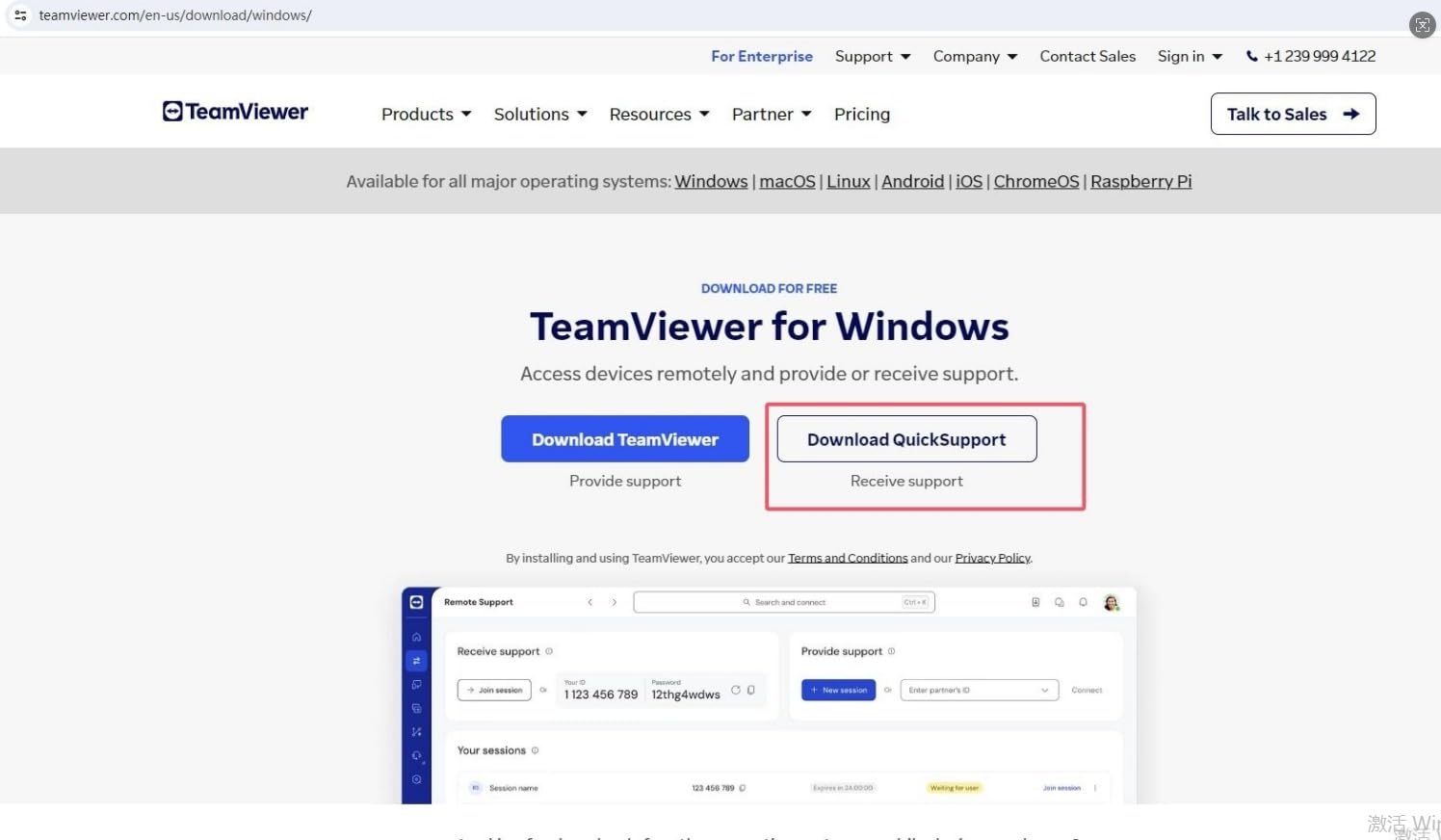The image size is (1441, 840).
Task: Go back using the preview's left chevron
Action: 589,602
